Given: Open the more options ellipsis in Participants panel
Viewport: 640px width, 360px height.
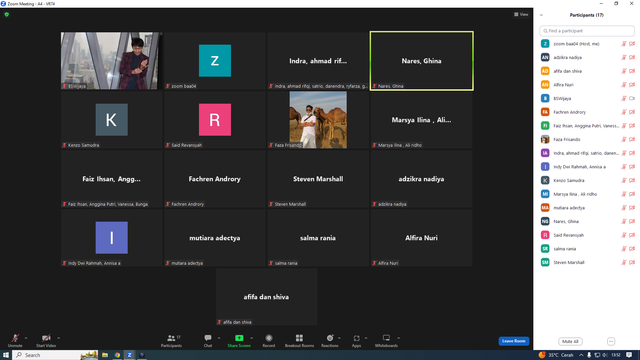Looking at the screenshot, I should [x=611, y=341].
